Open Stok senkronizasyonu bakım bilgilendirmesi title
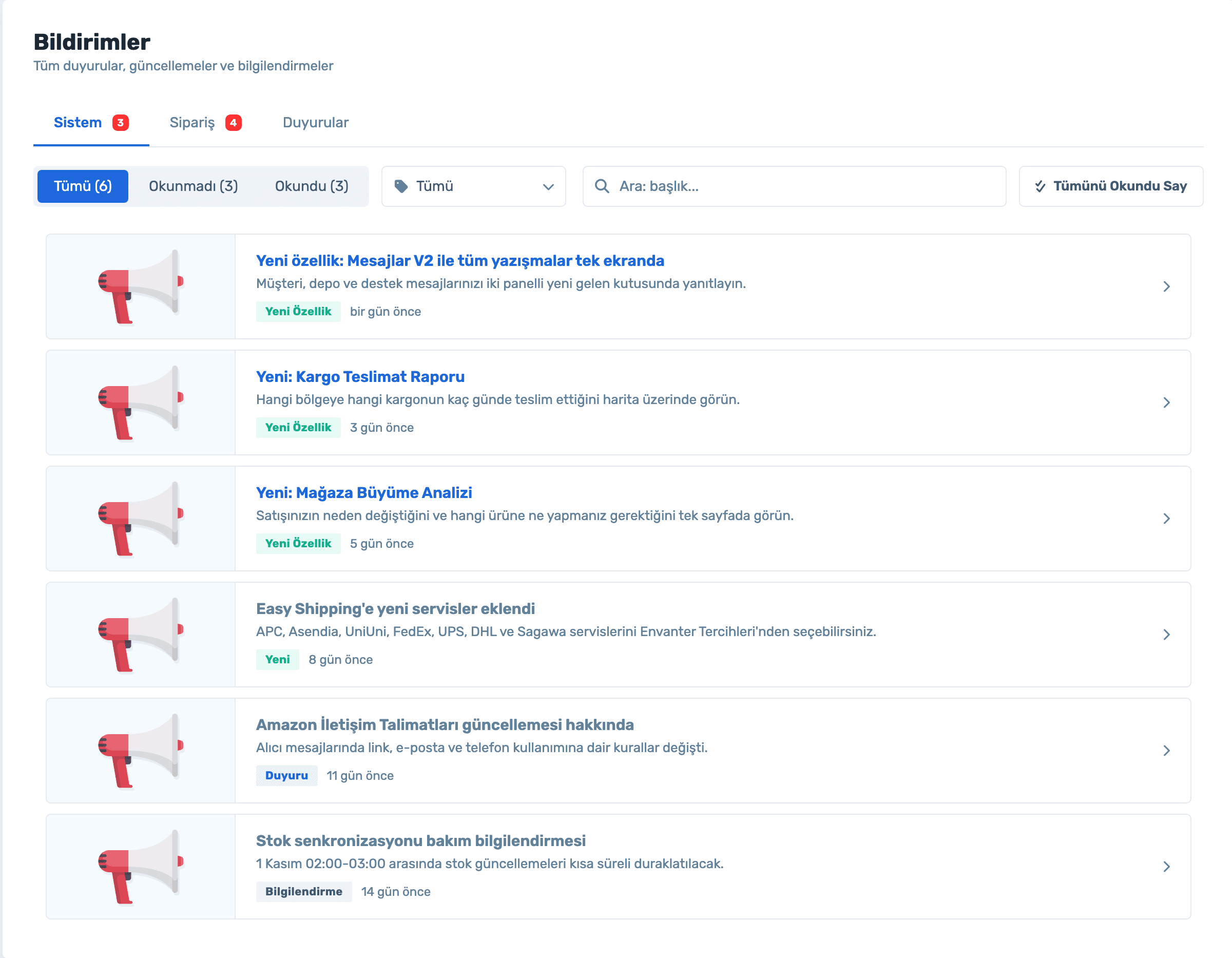The image size is (1232, 958). 421,840
